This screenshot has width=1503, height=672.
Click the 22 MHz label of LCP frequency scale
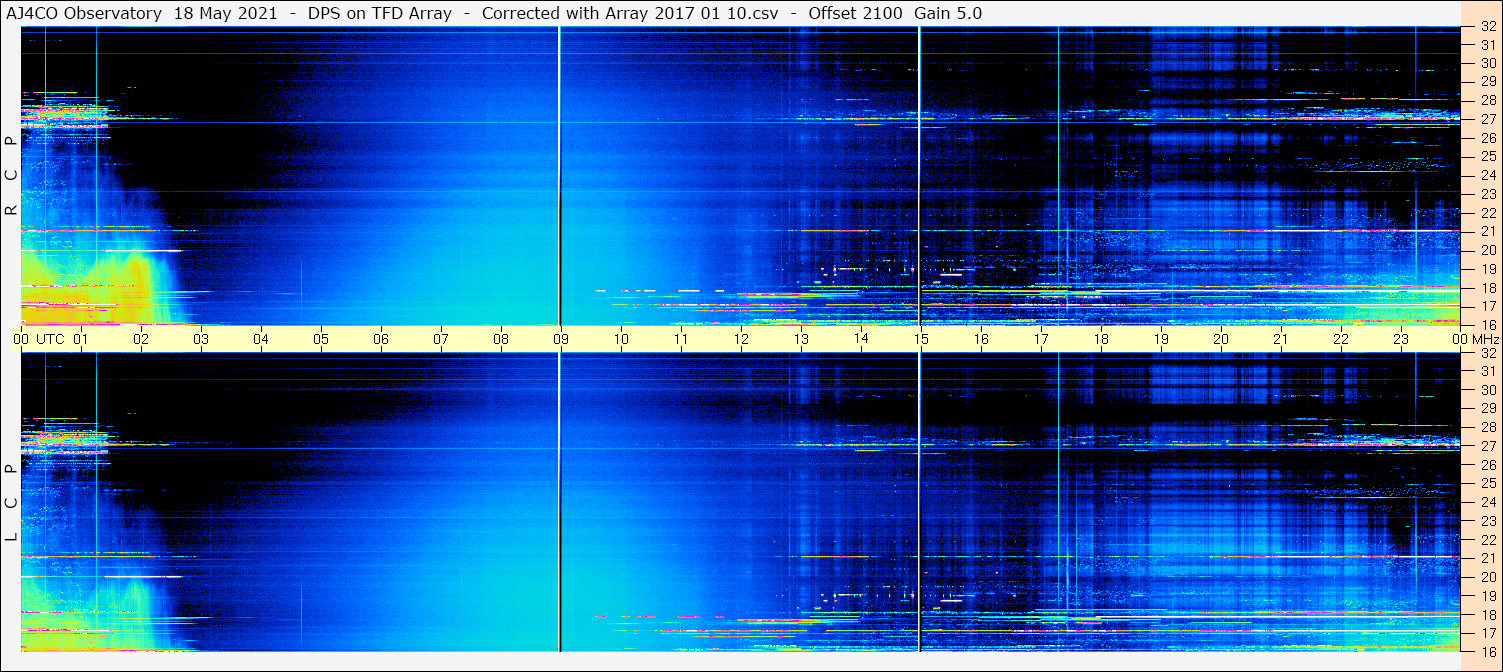(1487, 539)
